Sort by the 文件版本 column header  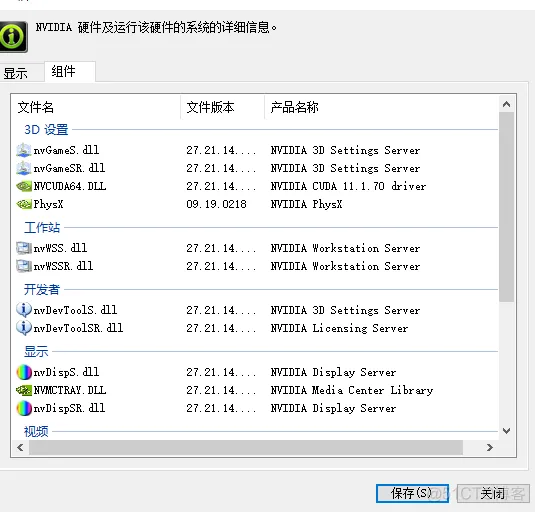(x=222, y=107)
